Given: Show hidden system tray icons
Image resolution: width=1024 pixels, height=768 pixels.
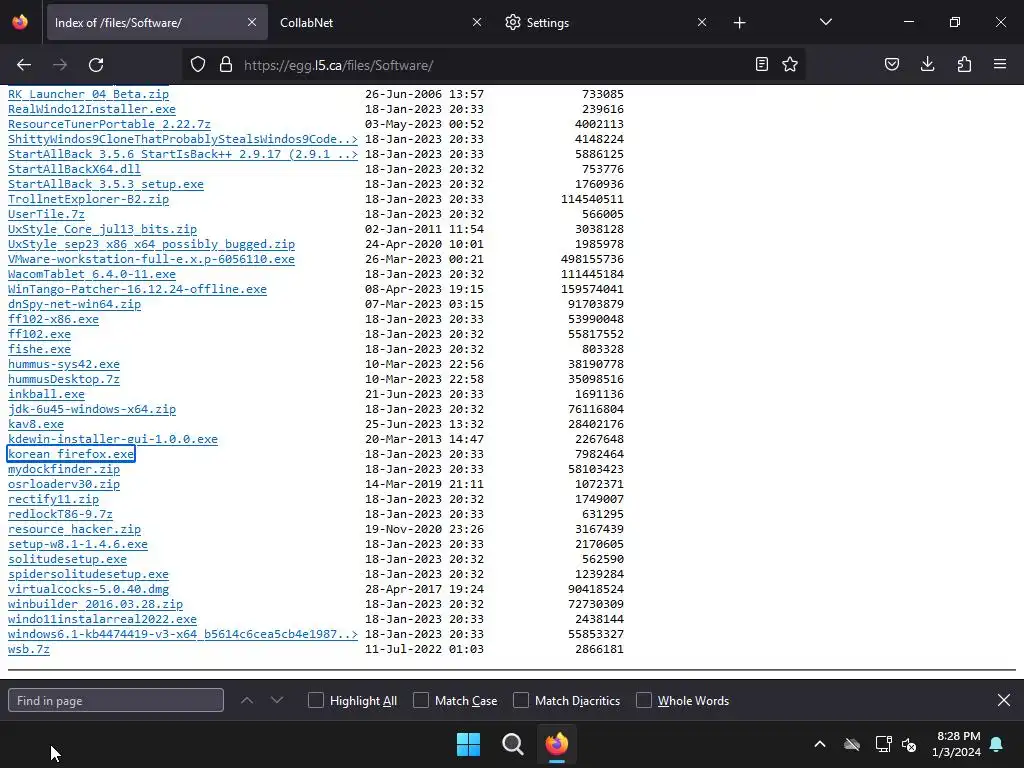Looking at the screenshot, I should 820,744.
